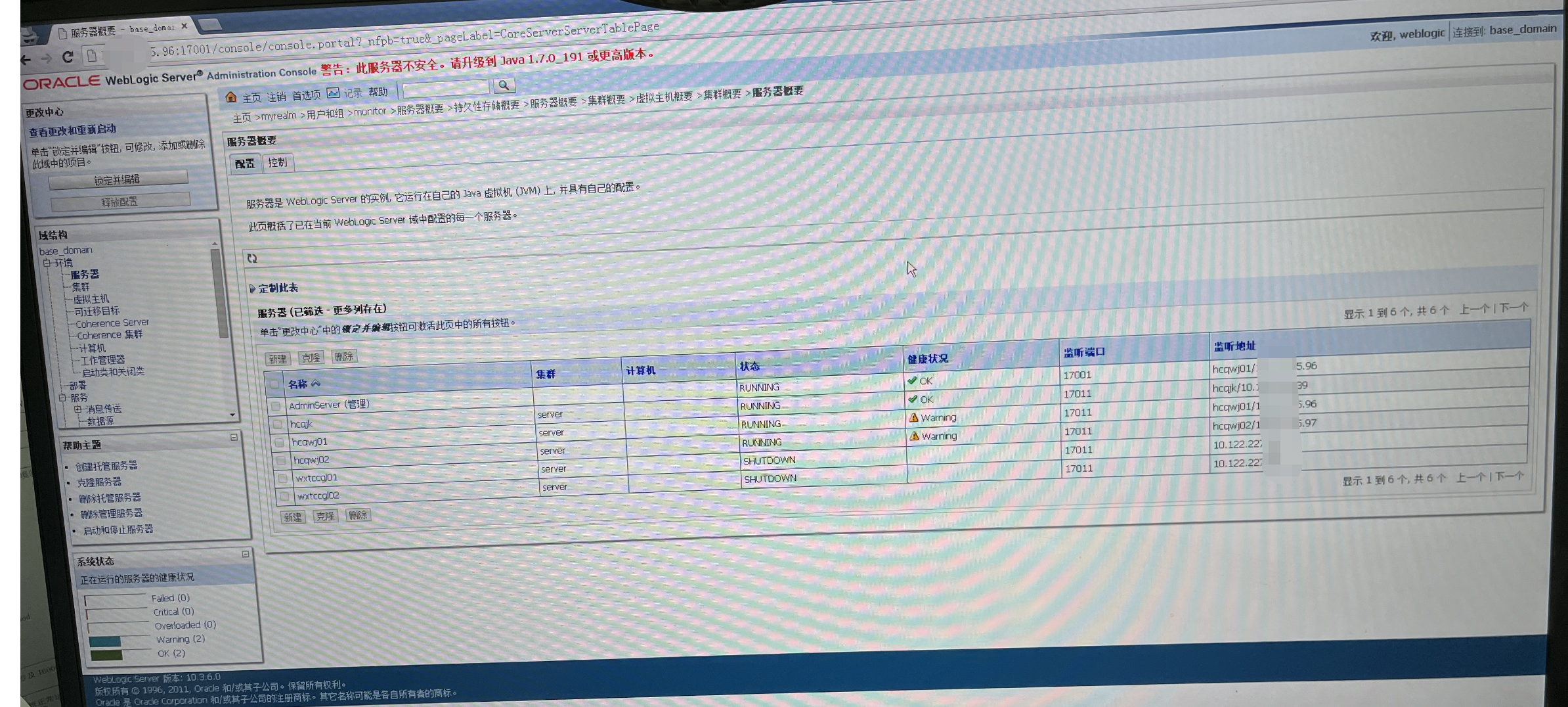Check the hcqwj01 row checkbox
Image resolution: width=1568 pixels, height=707 pixels.
(280, 442)
